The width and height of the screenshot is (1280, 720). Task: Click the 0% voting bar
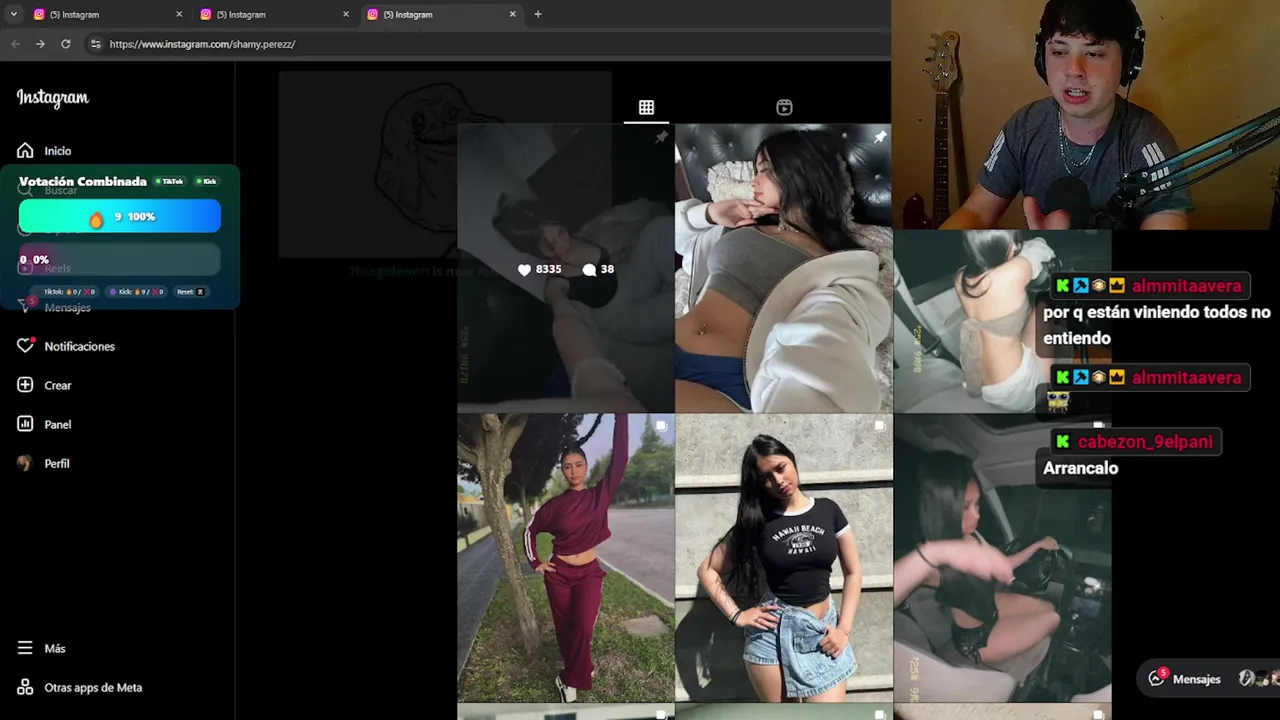(x=120, y=259)
